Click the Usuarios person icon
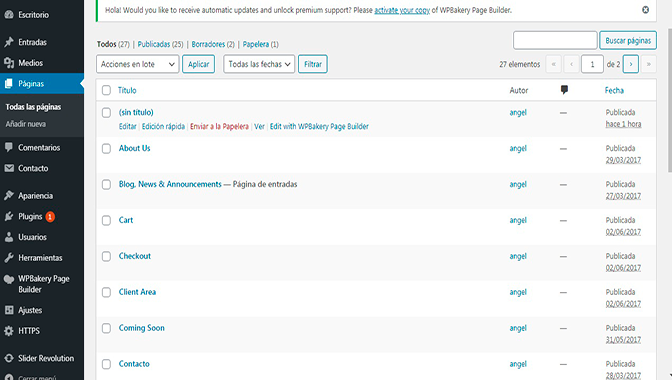Image resolution: width=672 pixels, height=380 pixels. (x=9, y=237)
